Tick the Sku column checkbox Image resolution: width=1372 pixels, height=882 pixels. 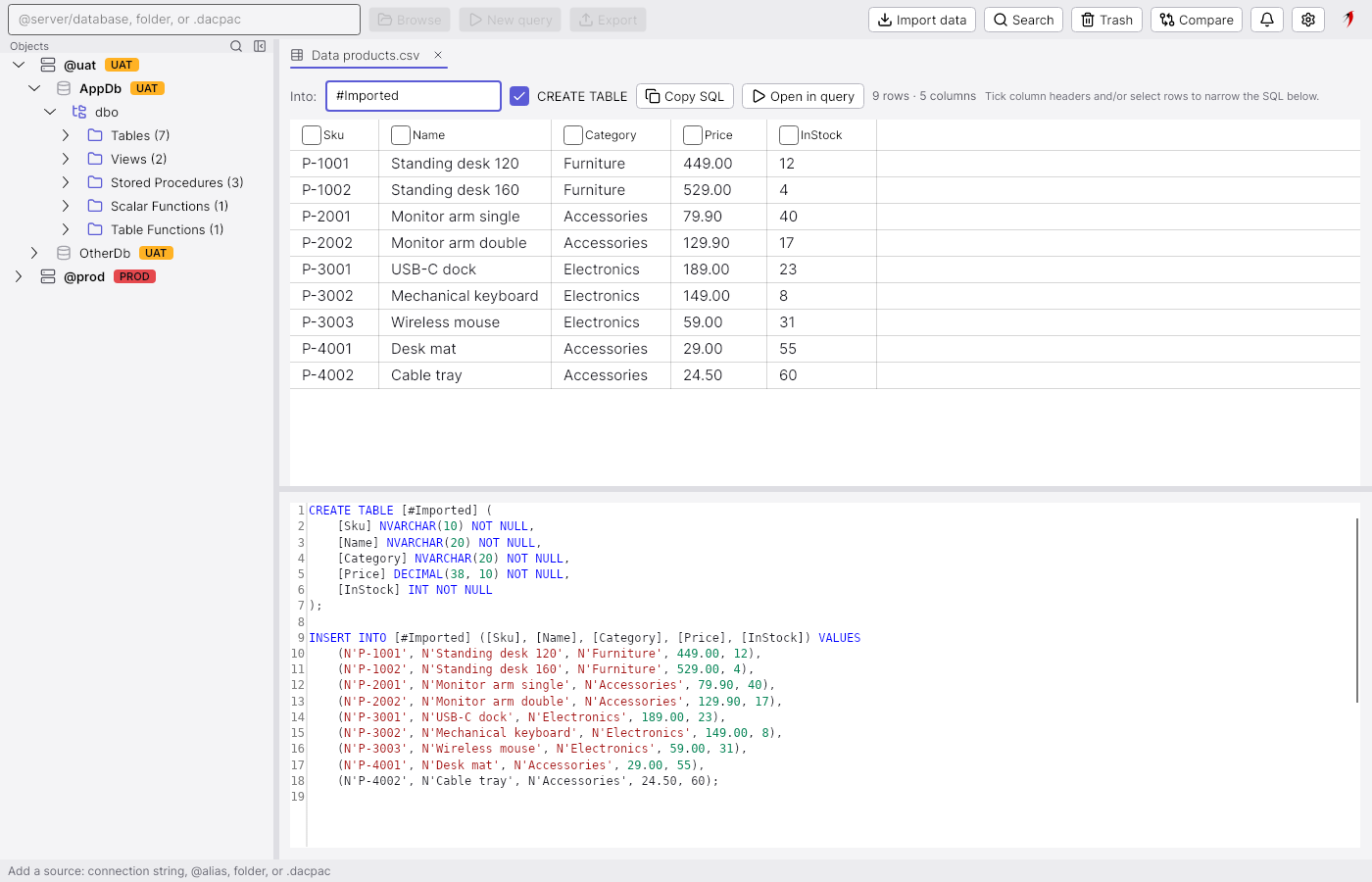(x=312, y=135)
